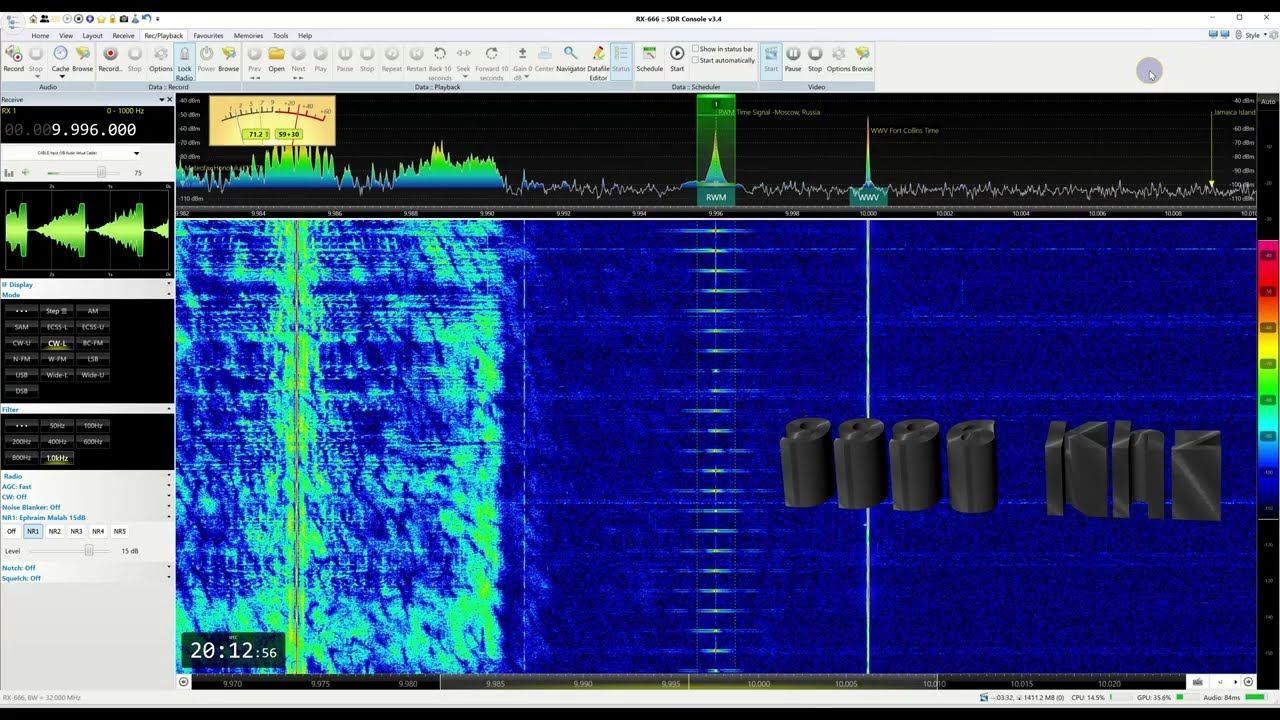1280x720 pixels.
Task: Choose the 400Hz filter bandwidth button
Action: 57,442
